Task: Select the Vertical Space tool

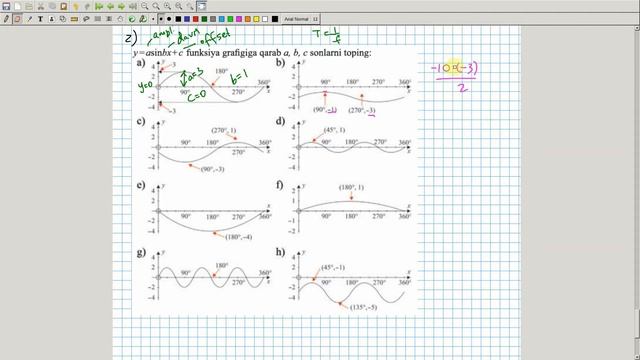Action: [109, 19]
